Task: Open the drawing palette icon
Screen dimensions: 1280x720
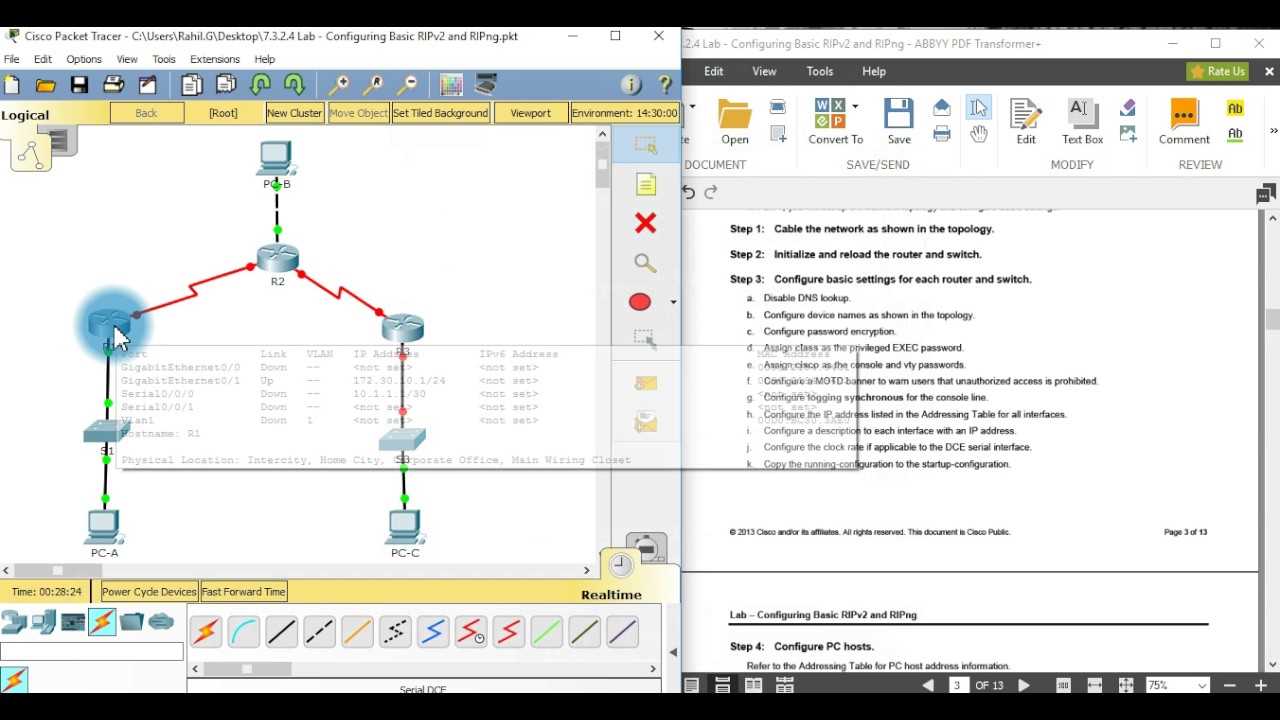Action: 451,85
